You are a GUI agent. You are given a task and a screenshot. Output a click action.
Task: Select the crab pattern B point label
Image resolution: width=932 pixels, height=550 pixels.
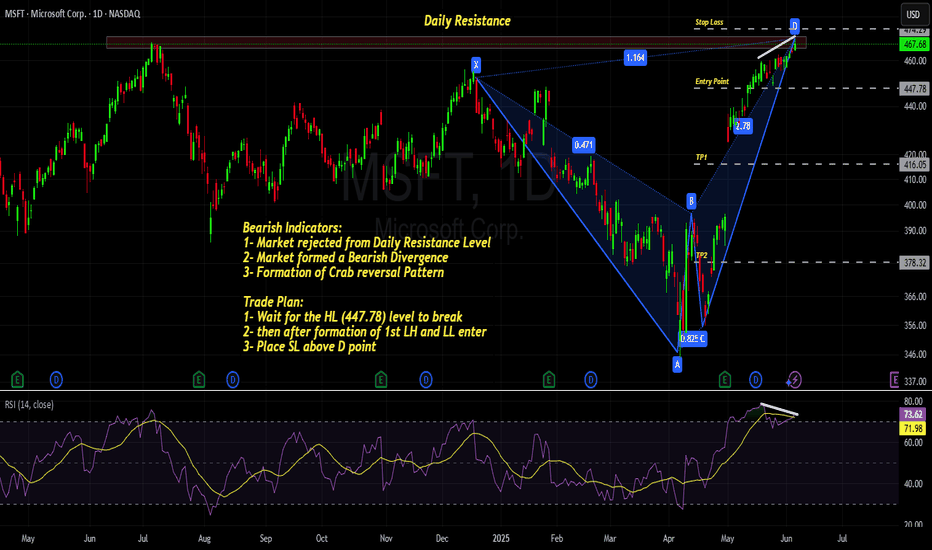pyautogui.click(x=691, y=202)
